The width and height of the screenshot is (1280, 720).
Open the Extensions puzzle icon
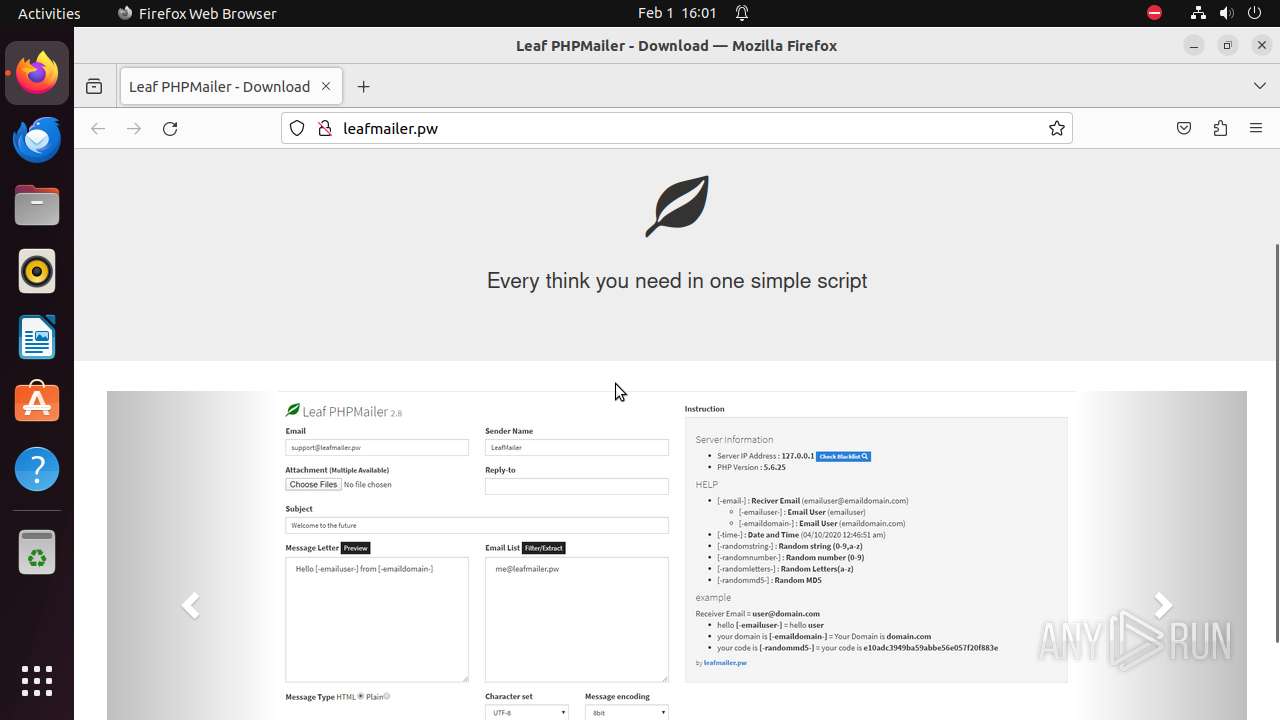pyautogui.click(x=1220, y=128)
